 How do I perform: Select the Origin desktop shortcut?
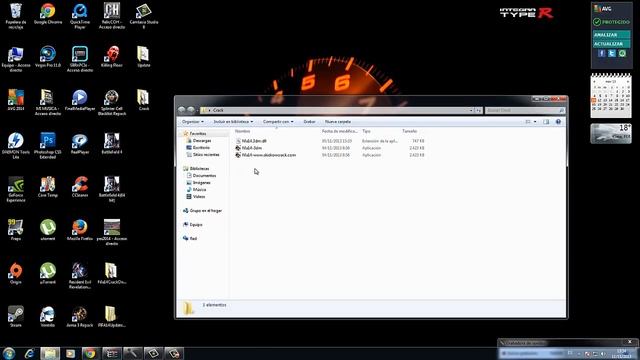[16, 273]
